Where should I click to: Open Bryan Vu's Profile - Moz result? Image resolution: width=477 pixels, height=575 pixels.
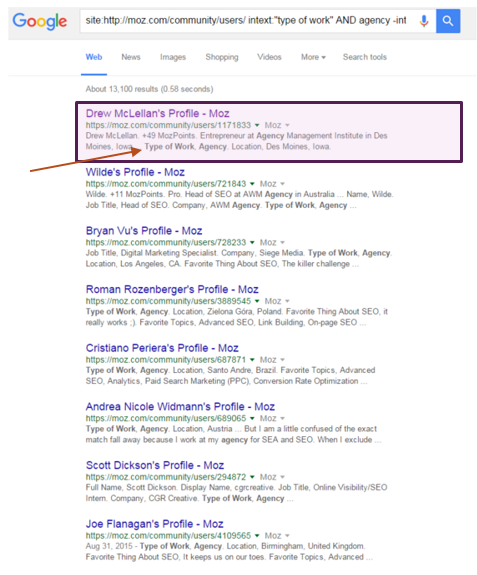click(144, 231)
